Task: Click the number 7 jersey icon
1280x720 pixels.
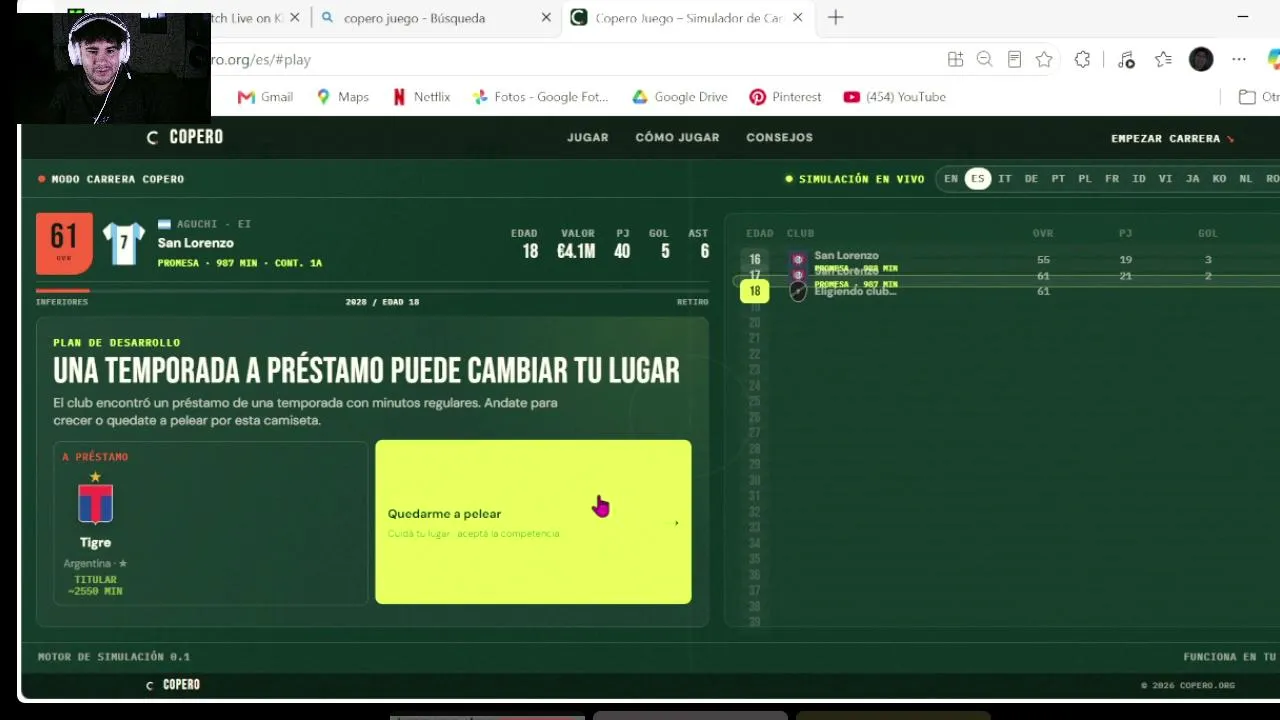Action: pos(124,243)
